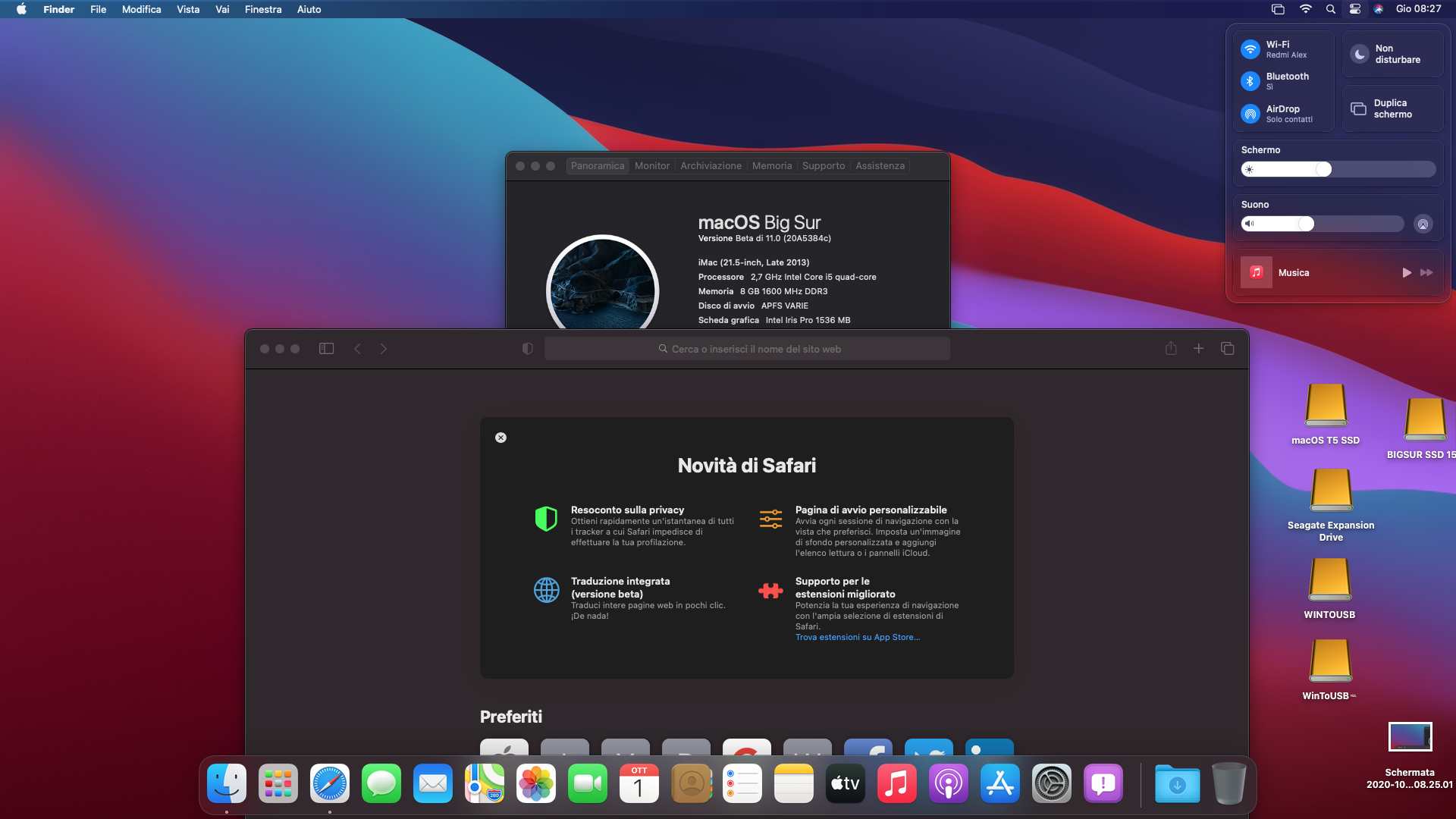Image resolution: width=1456 pixels, height=819 pixels.
Task: Open Feedback Assistant in the Dock
Action: [x=1103, y=783]
